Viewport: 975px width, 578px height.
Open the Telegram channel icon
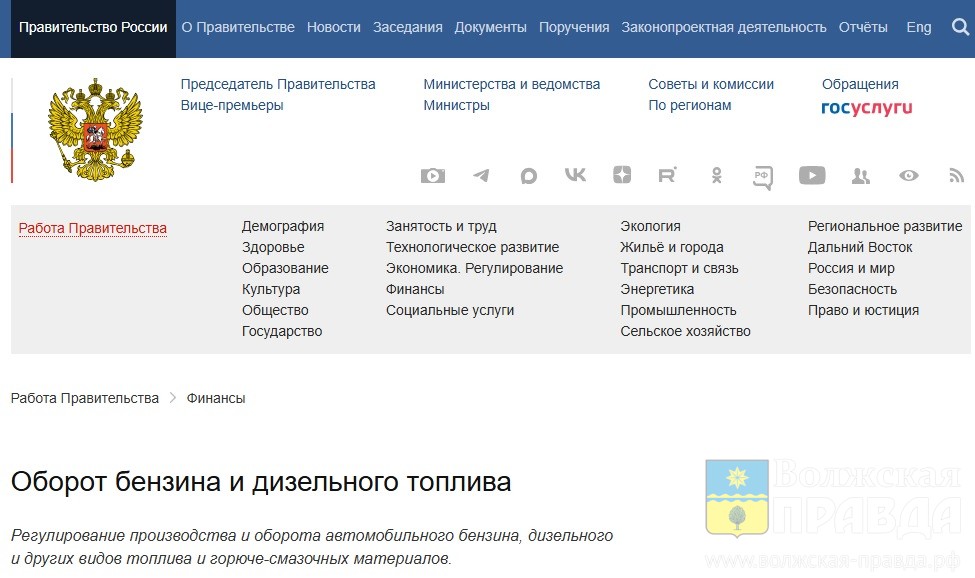(481, 176)
